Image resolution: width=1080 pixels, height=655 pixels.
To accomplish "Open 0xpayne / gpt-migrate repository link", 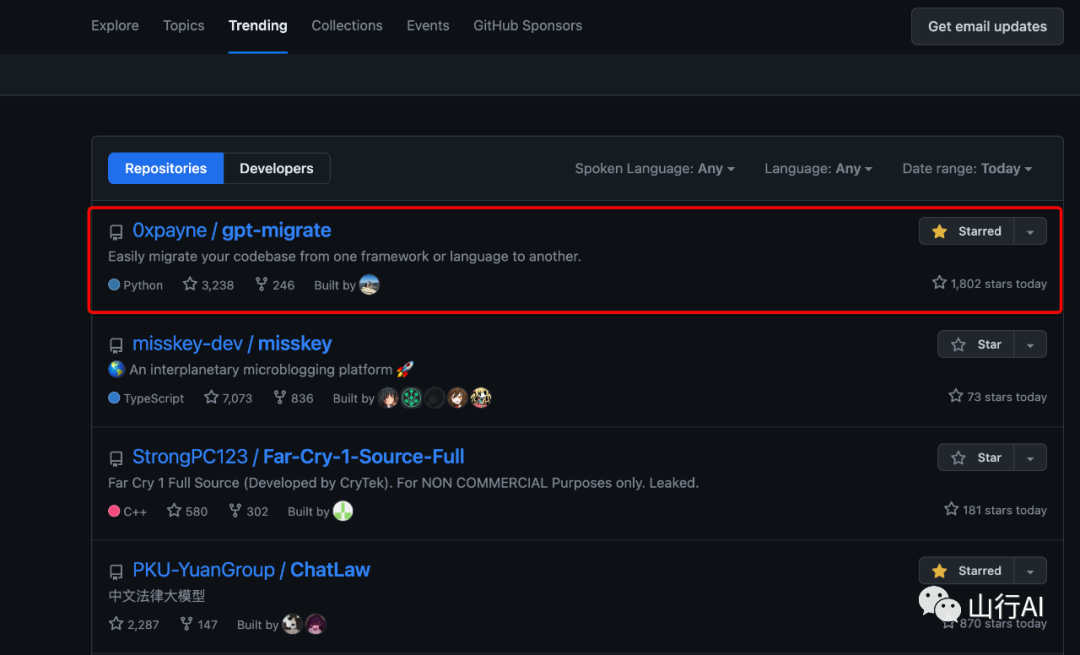I will coord(231,230).
